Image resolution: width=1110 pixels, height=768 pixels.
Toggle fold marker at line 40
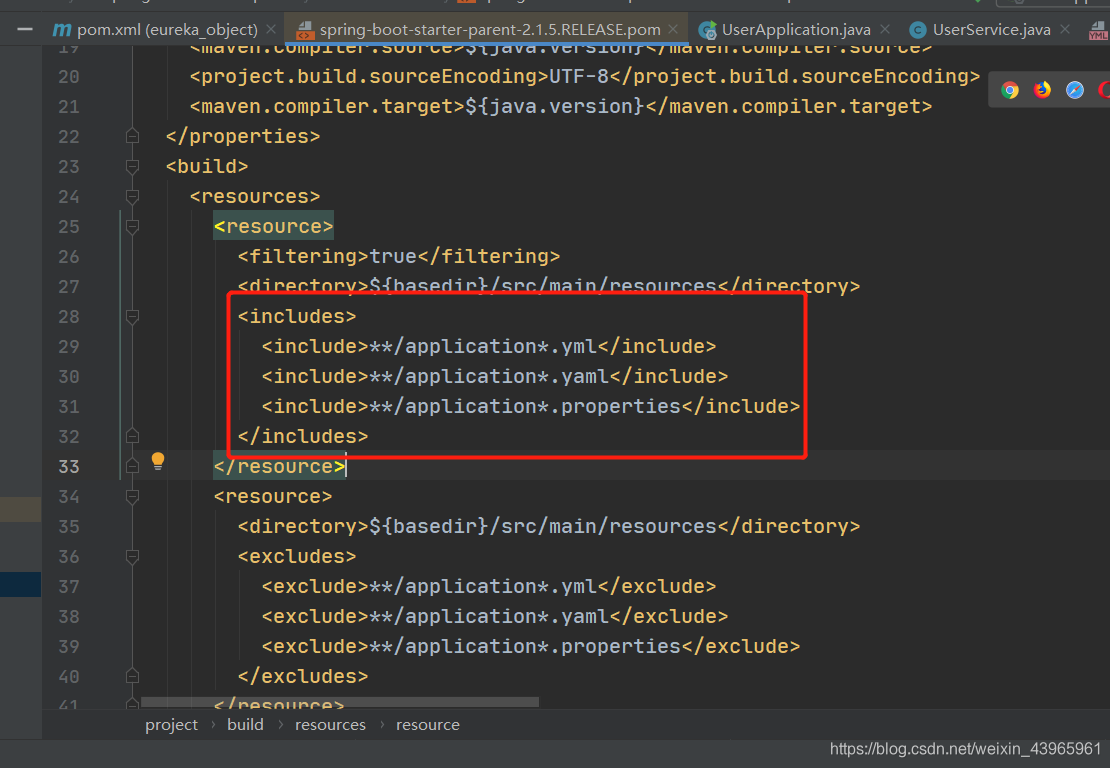132,676
